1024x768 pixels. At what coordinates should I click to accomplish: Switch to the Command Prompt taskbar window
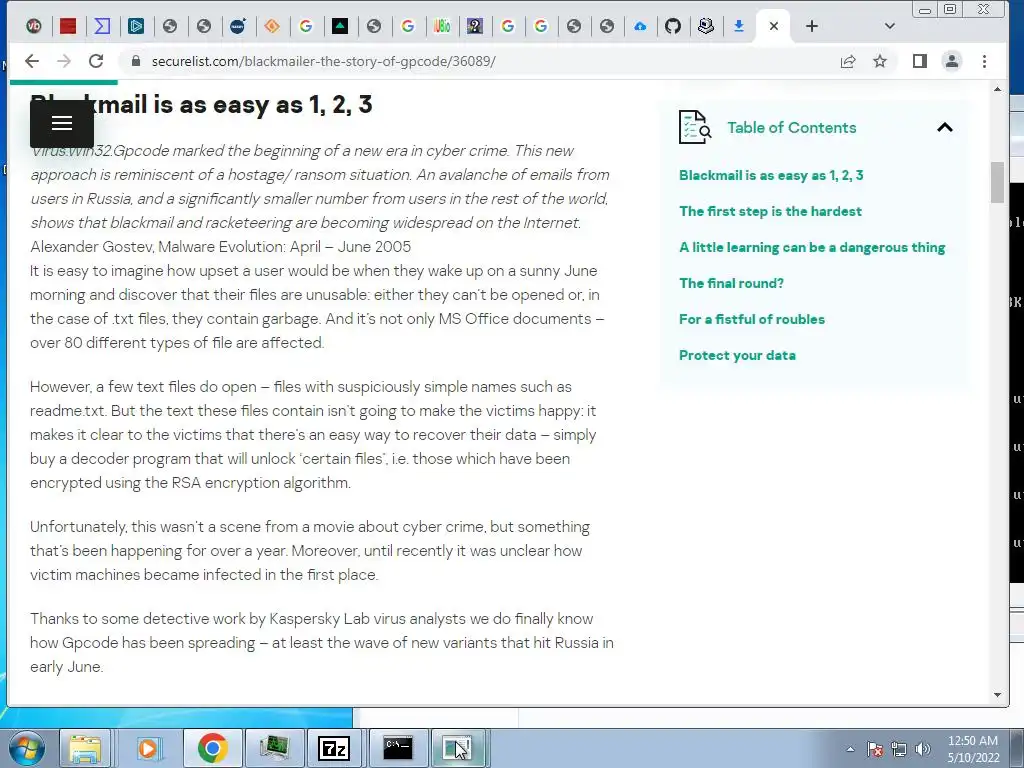398,748
